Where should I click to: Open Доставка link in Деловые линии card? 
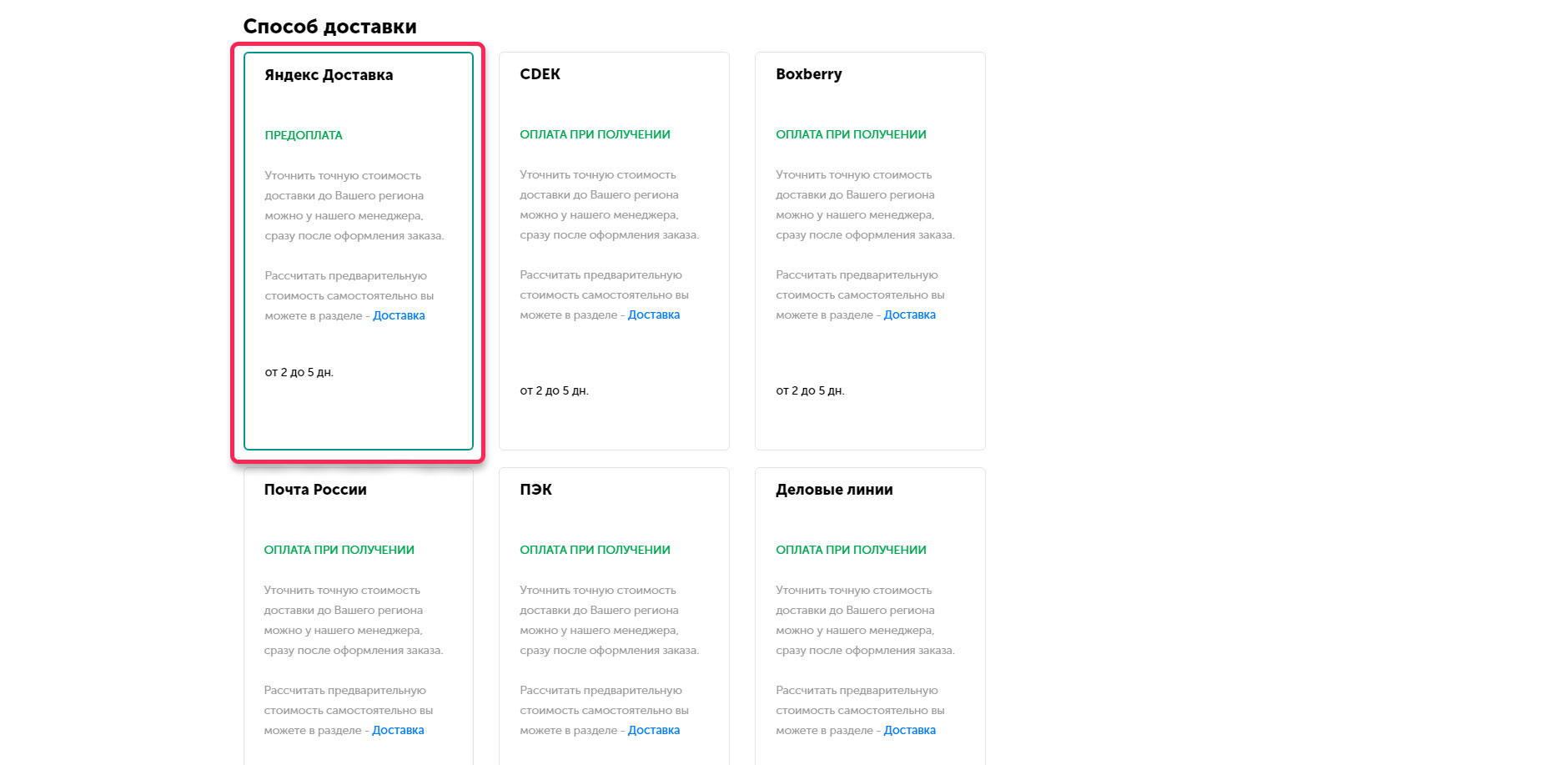910,730
